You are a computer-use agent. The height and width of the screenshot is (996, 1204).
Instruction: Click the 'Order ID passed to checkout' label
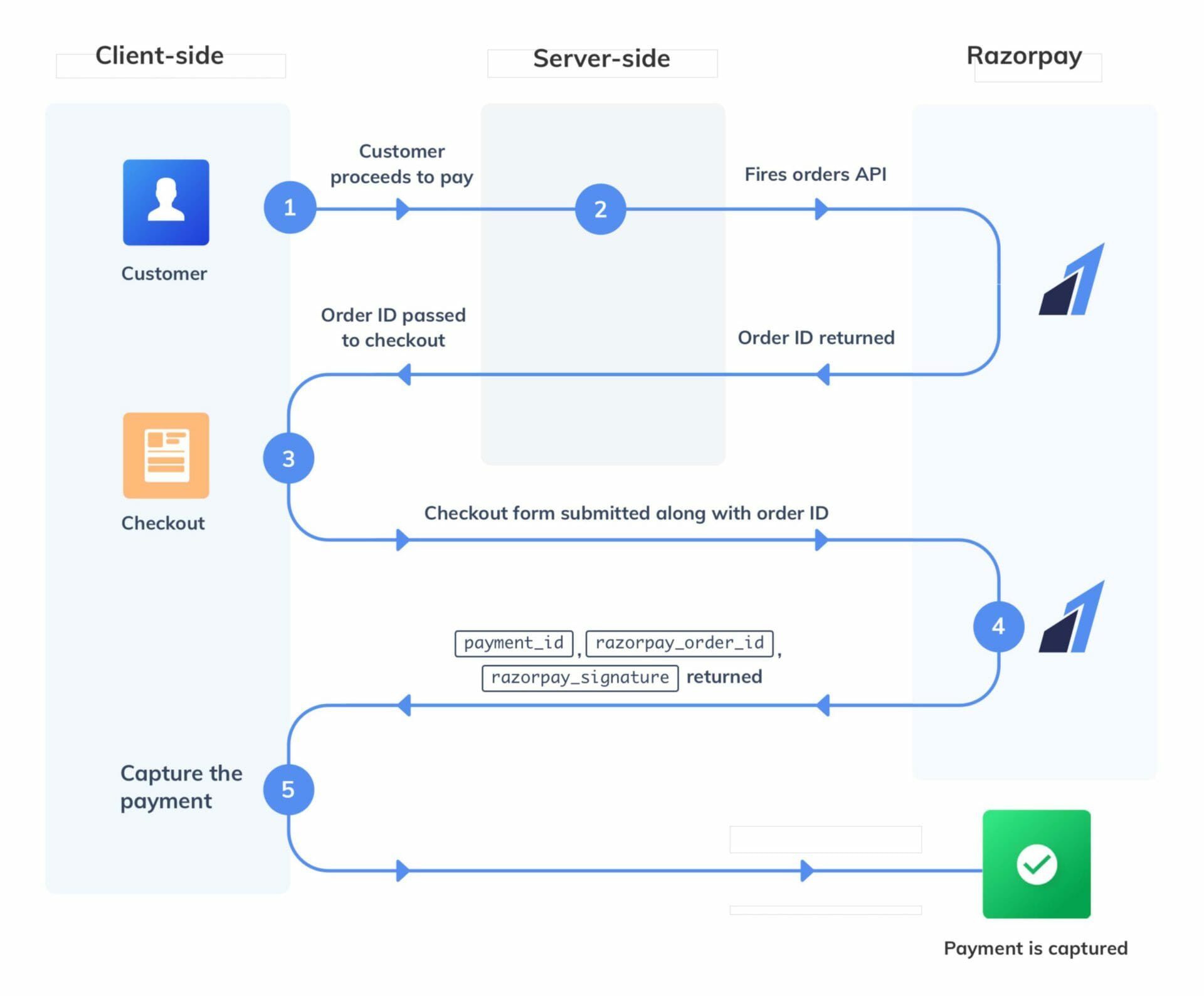(393, 327)
